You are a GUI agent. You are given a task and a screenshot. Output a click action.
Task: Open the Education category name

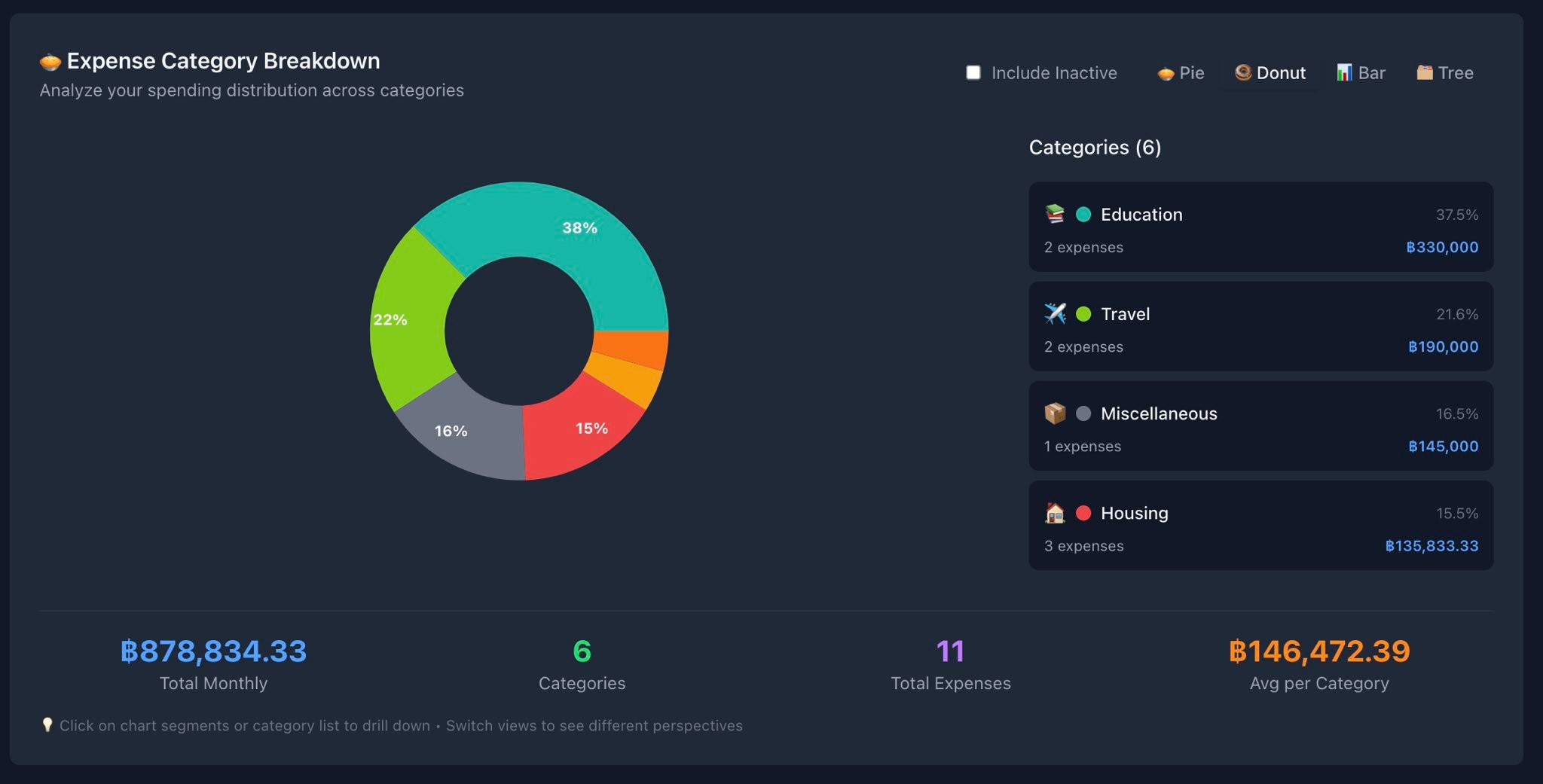pyautogui.click(x=1141, y=215)
